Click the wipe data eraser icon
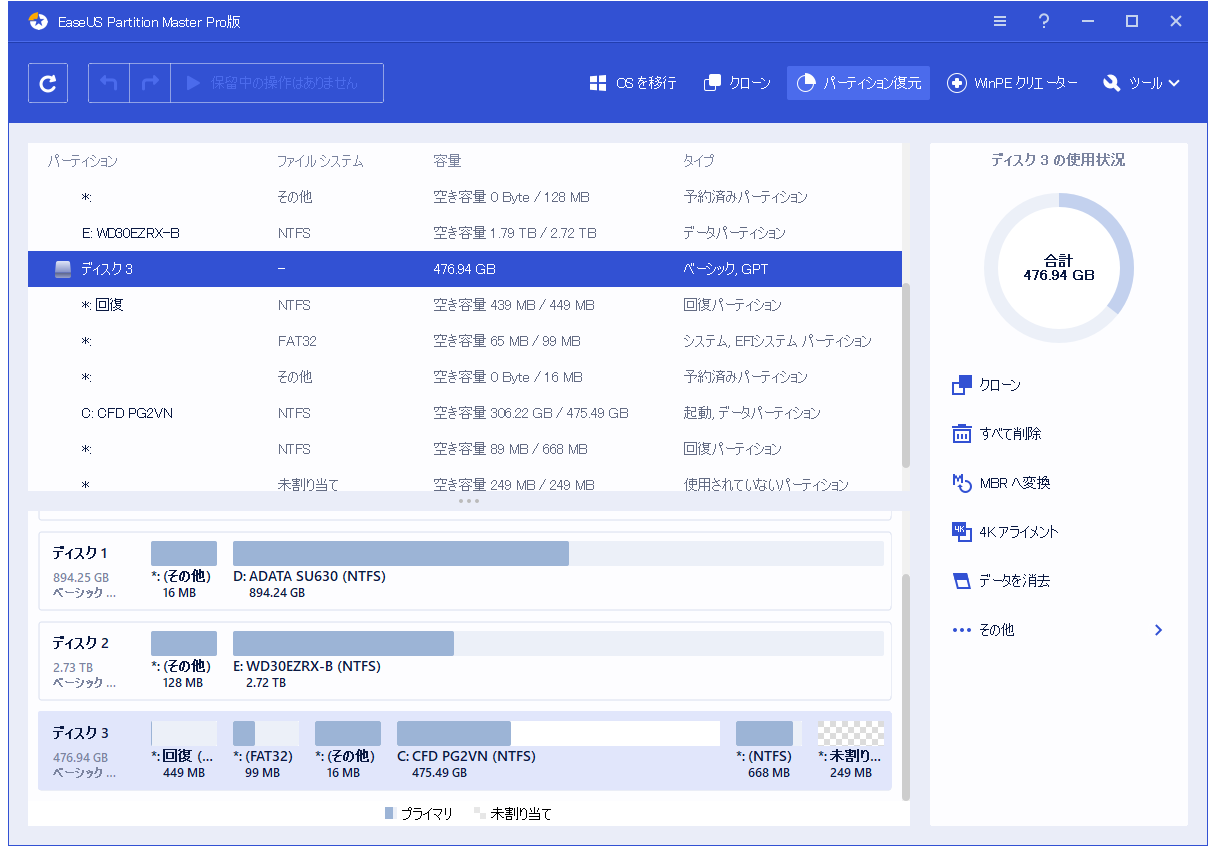This screenshot has width=1216, height=854. 962,581
